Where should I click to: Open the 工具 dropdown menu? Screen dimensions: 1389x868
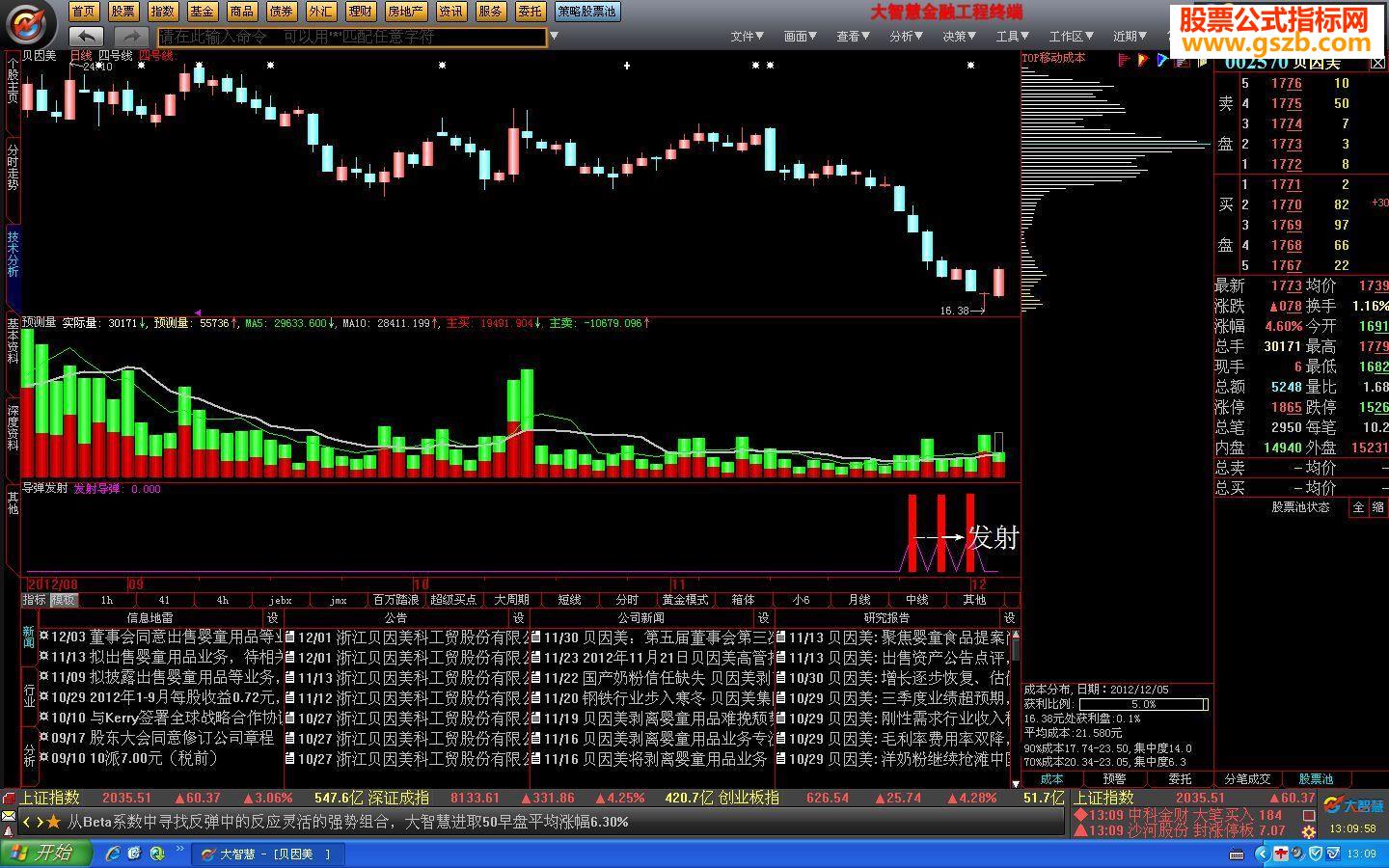[1012, 37]
